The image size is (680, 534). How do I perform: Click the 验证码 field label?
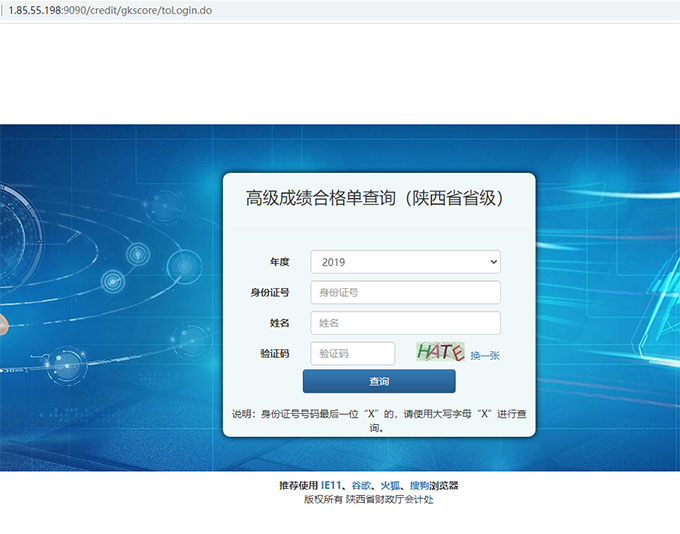click(x=274, y=353)
